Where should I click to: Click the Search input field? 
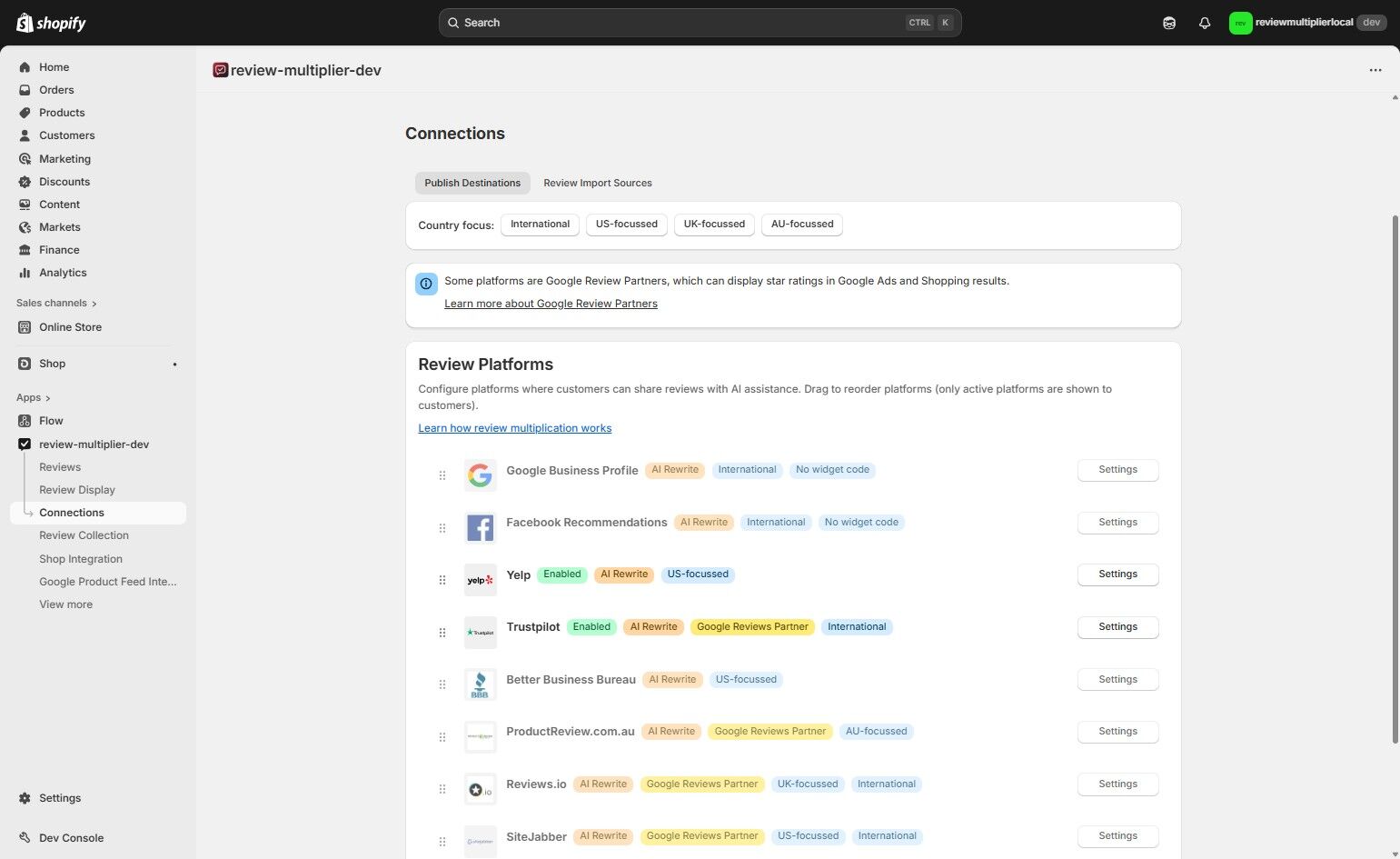tap(700, 23)
